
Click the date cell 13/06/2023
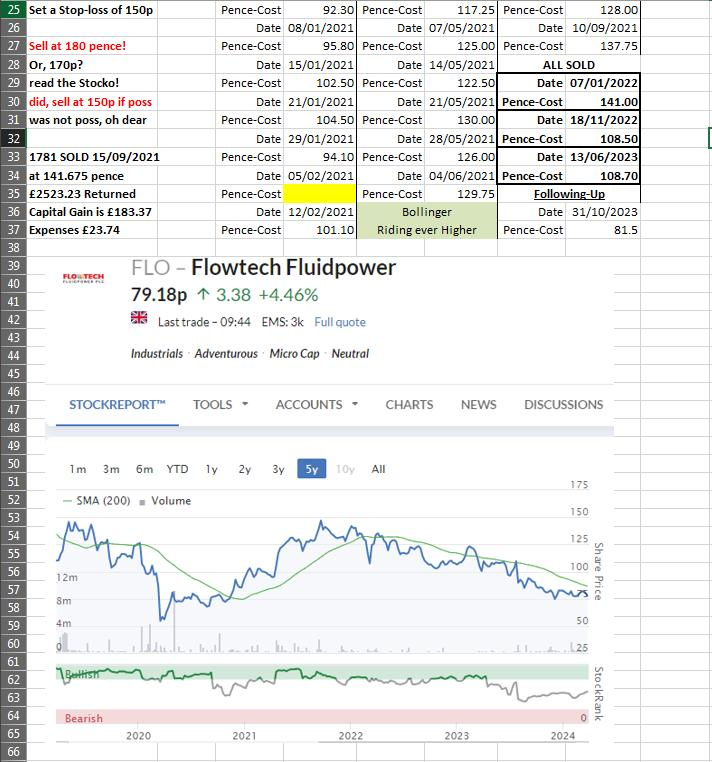[x=603, y=157]
